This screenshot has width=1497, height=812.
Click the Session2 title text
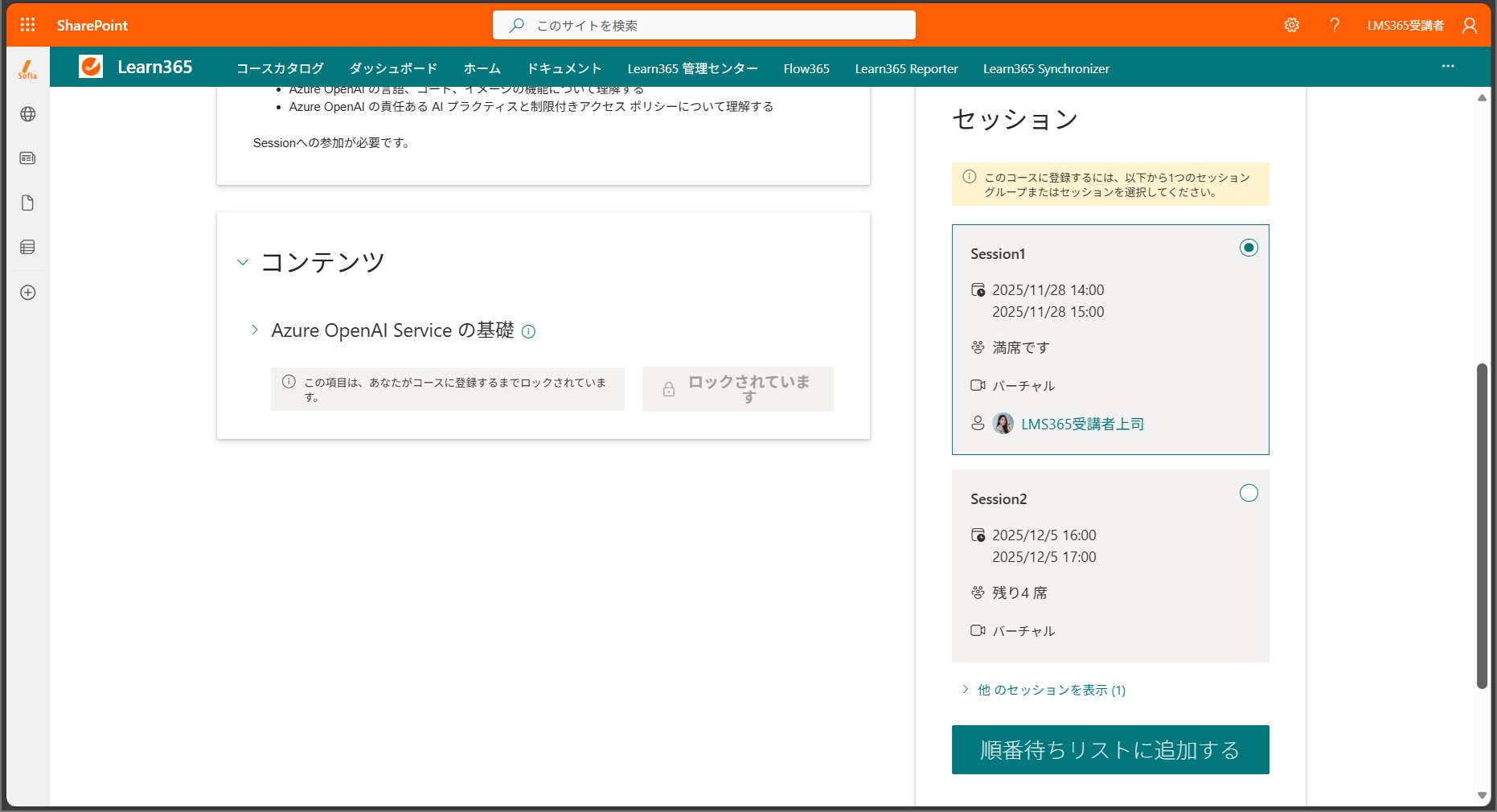[x=999, y=498]
